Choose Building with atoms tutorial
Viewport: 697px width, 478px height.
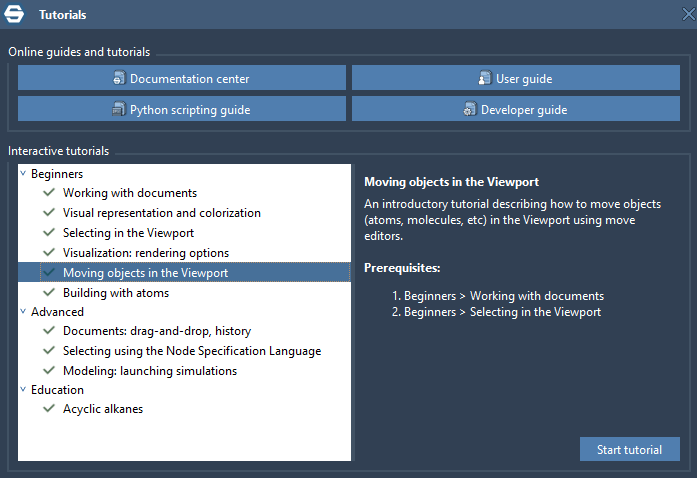click(x=116, y=293)
